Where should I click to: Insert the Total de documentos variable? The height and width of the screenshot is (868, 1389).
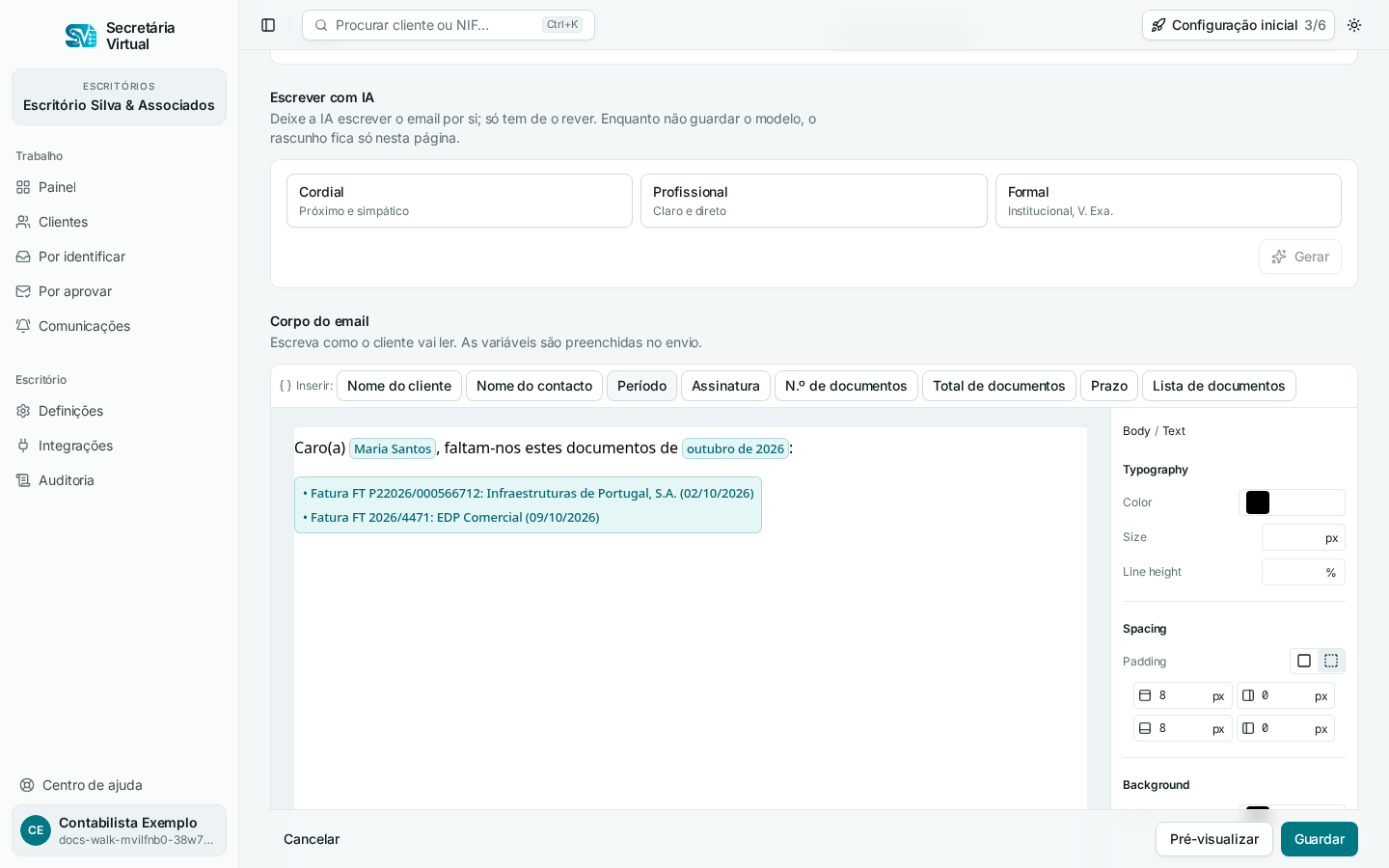coord(999,386)
